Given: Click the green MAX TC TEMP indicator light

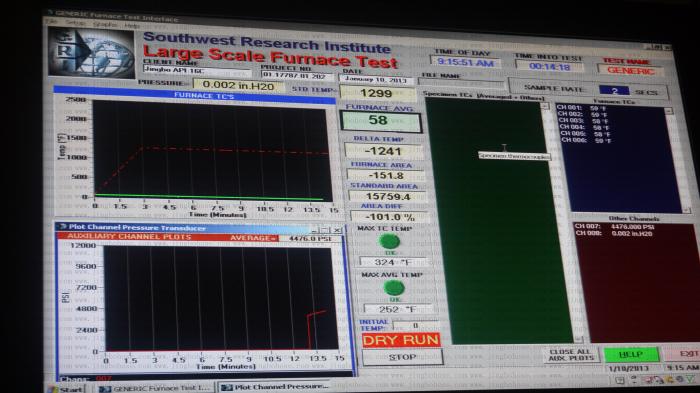Looking at the screenshot, I should tap(389, 242).
